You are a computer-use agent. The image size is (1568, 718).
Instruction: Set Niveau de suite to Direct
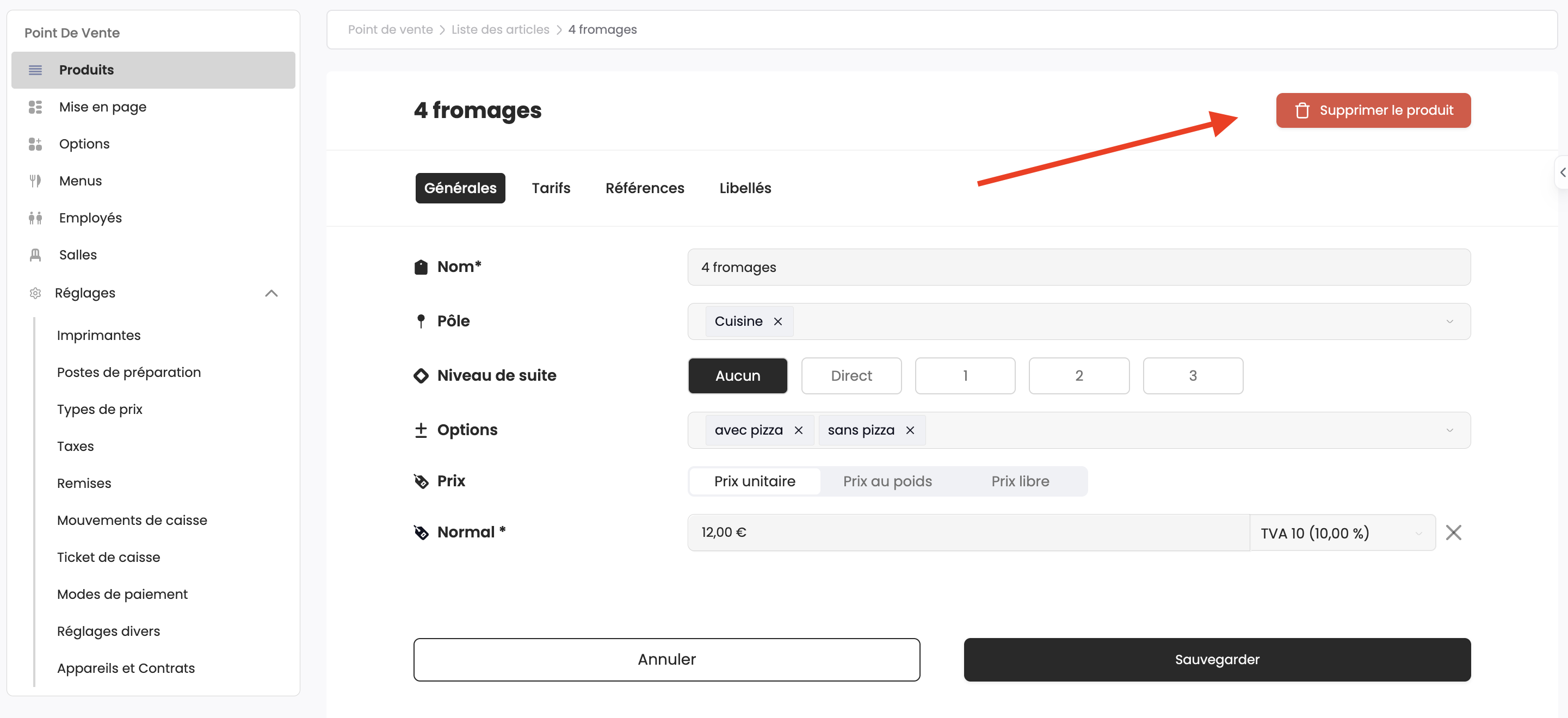850,375
